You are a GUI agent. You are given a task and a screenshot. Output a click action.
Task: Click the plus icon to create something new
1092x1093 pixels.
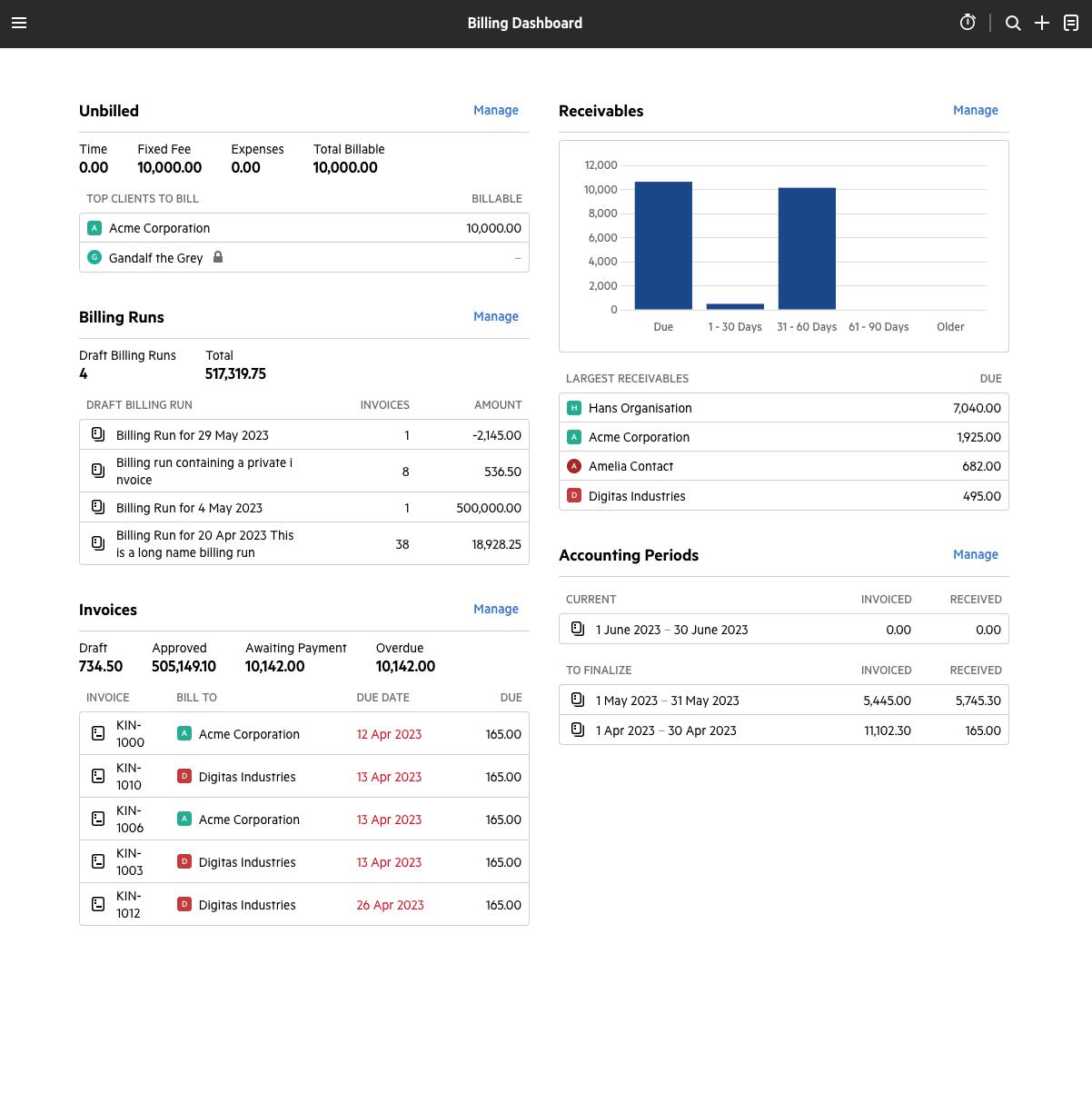coord(1042,23)
